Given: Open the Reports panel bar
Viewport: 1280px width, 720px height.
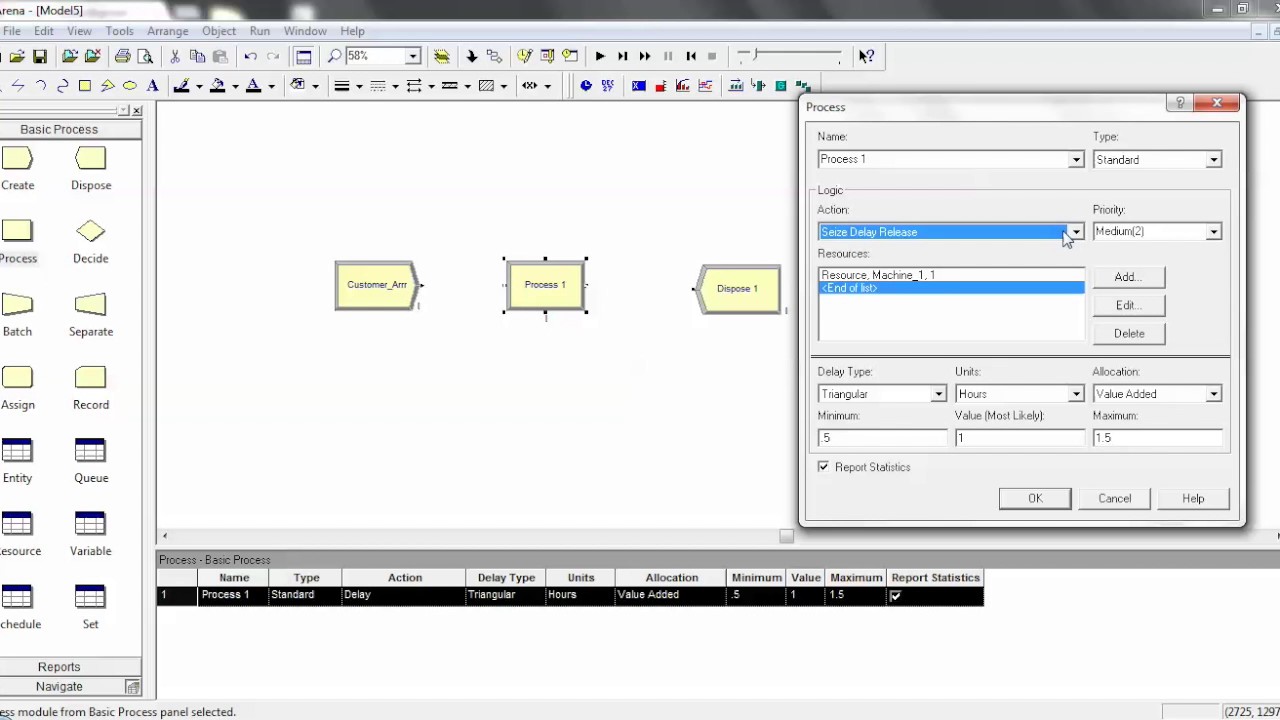Looking at the screenshot, I should coord(59,667).
